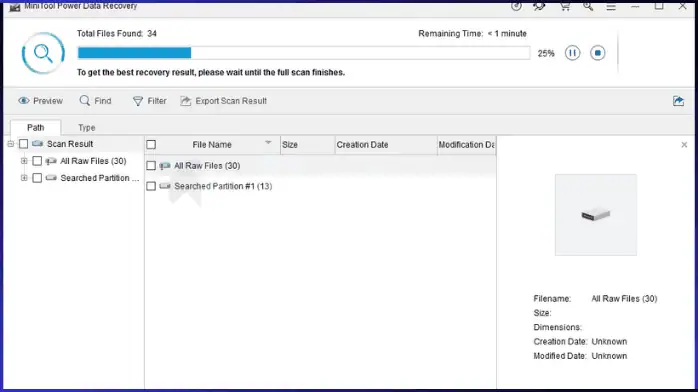Switch to the Path tab

(x=36, y=128)
